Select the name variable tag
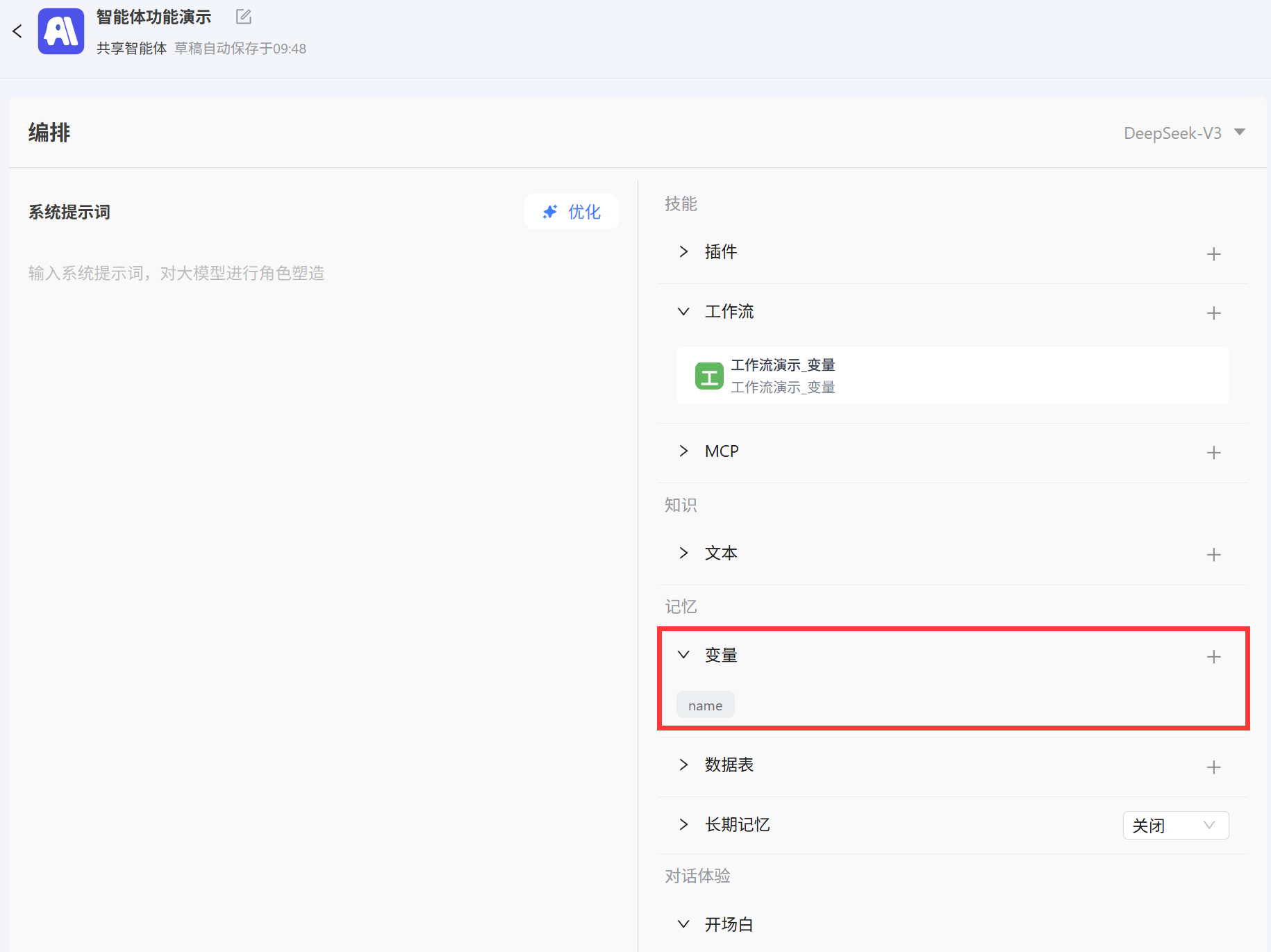The image size is (1271, 952). click(x=705, y=705)
